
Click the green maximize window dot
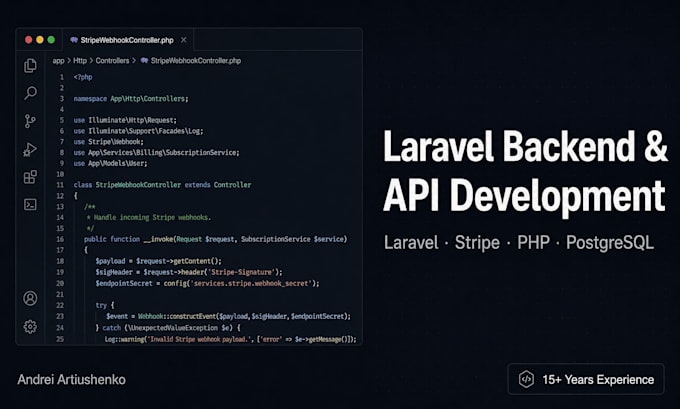51,40
